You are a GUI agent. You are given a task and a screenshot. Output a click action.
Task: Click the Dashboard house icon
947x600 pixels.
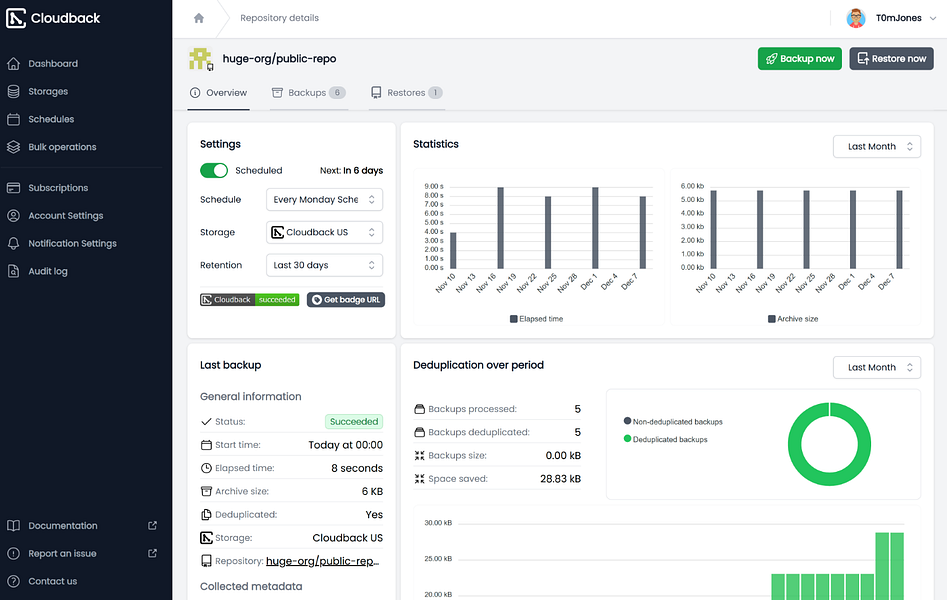point(13,63)
